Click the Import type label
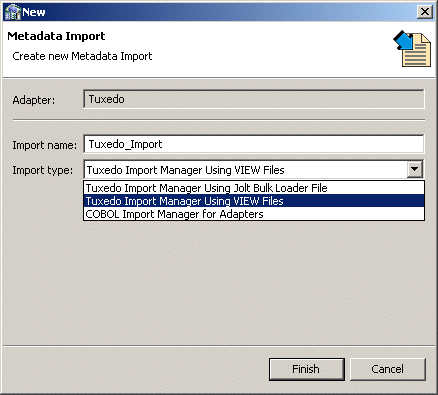This screenshot has width=438, height=395. point(42,170)
